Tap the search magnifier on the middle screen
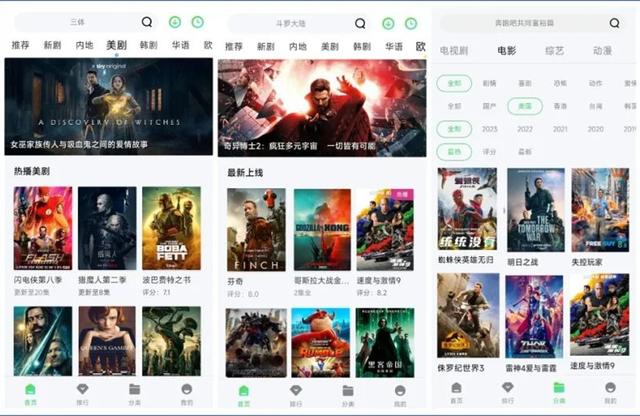 (360, 23)
